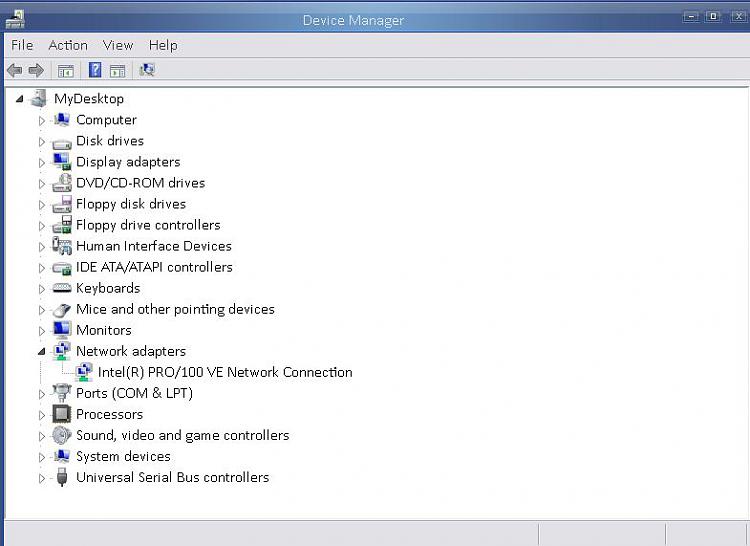Expand the DVD/CD-ROM drives arrow
This screenshot has width=750, height=546.
42,184
